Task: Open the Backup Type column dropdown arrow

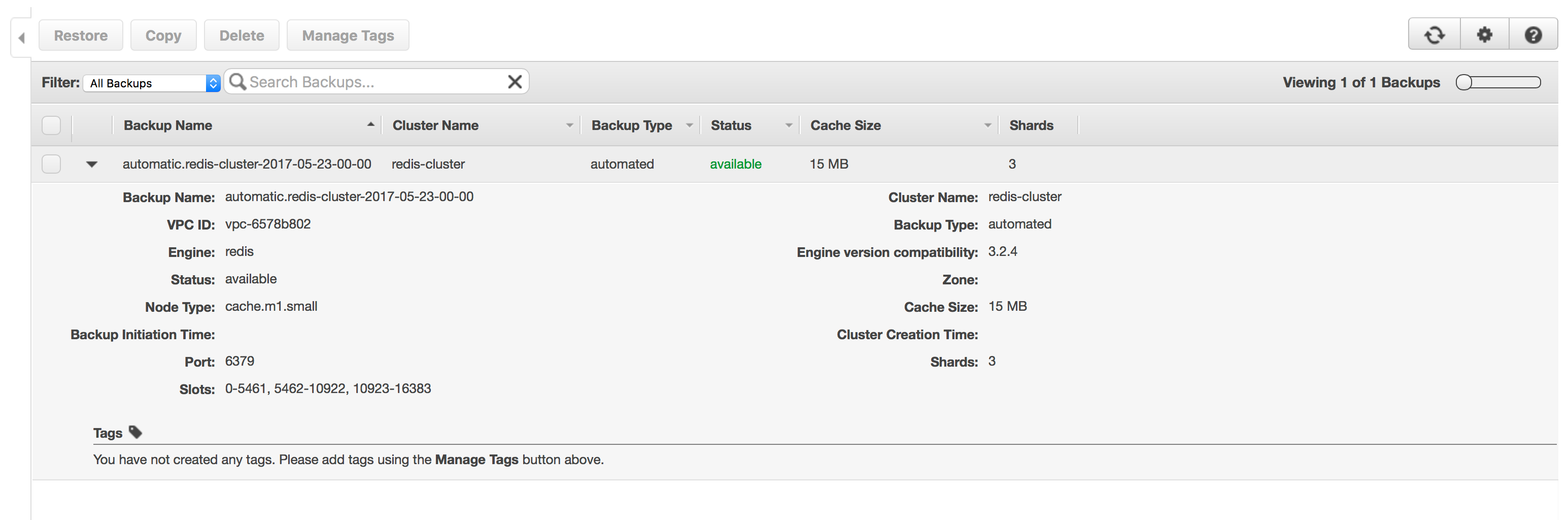Action: 689,125
